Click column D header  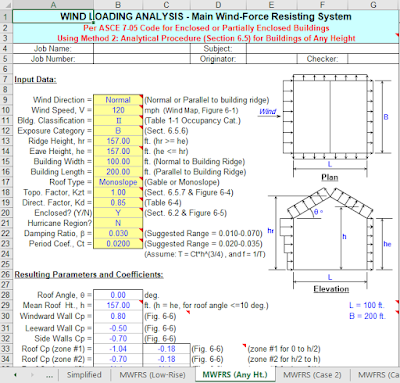click(218, 5)
